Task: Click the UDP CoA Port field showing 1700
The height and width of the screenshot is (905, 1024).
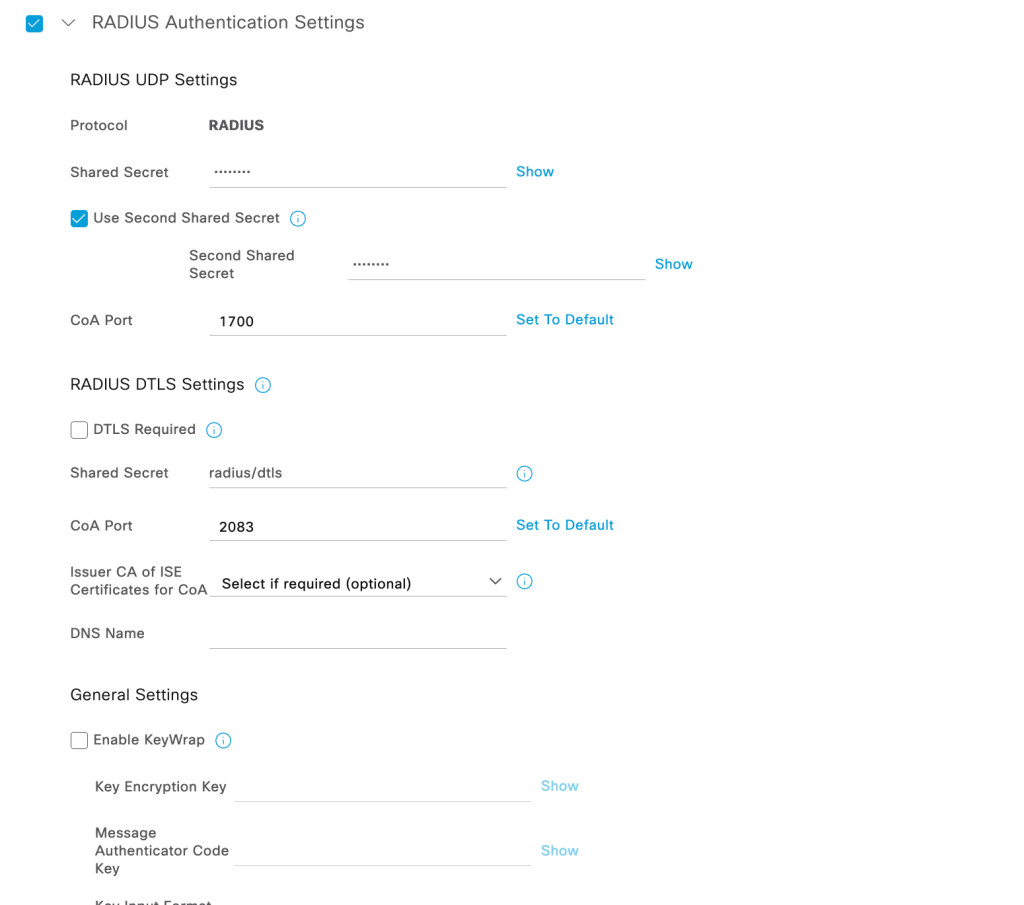Action: click(357, 322)
